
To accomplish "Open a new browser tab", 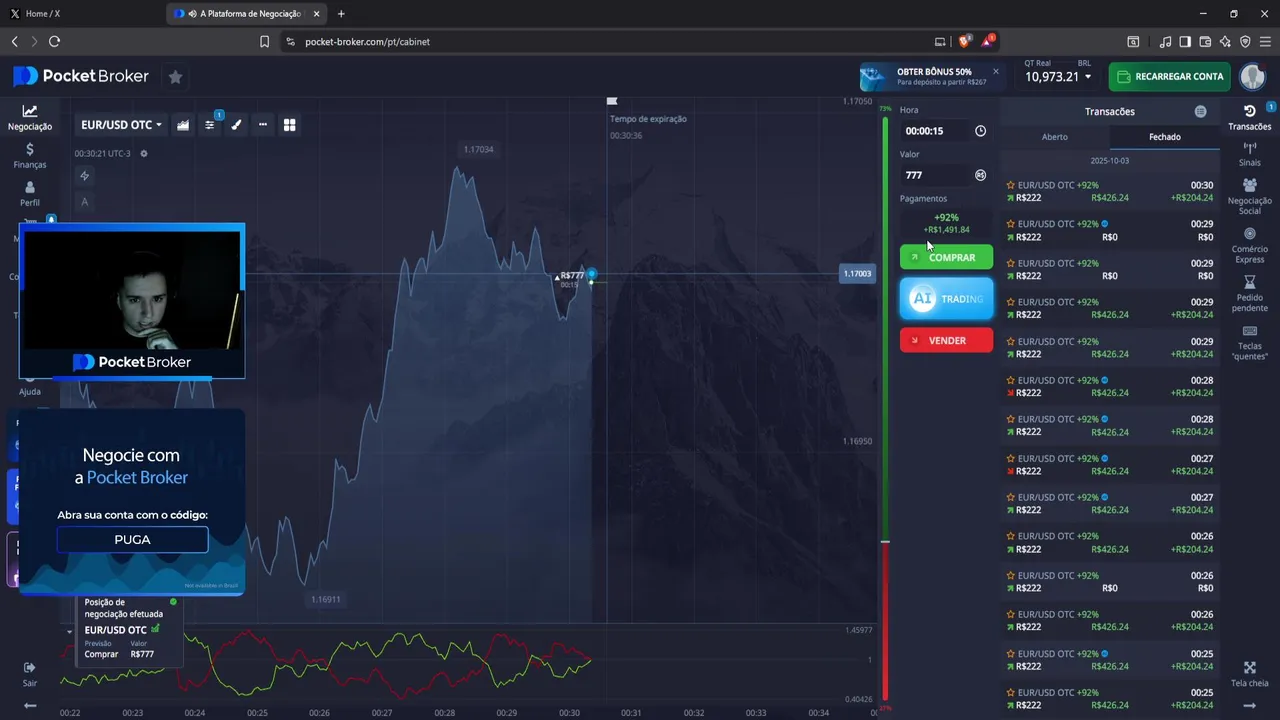I will tap(341, 14).
